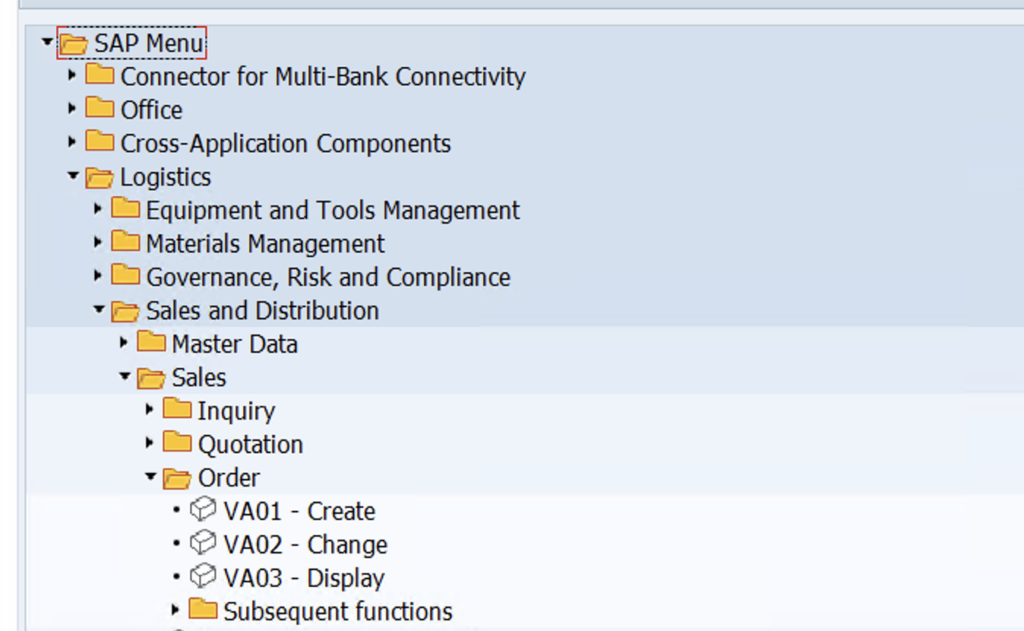Screen dimensions: 1024x631
Task: Collapse the Order node arrow
Action: tap(150, 477)
